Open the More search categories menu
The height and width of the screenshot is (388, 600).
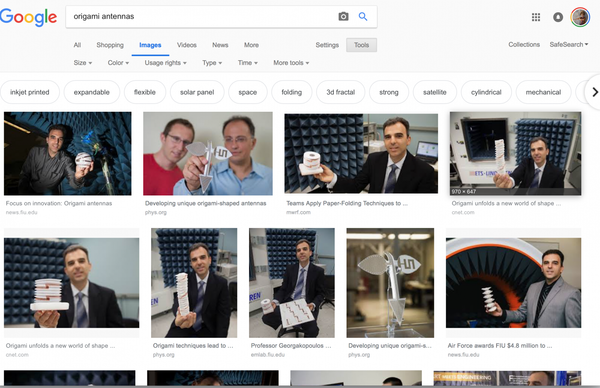pyautogui.click(x=251, y=45)
